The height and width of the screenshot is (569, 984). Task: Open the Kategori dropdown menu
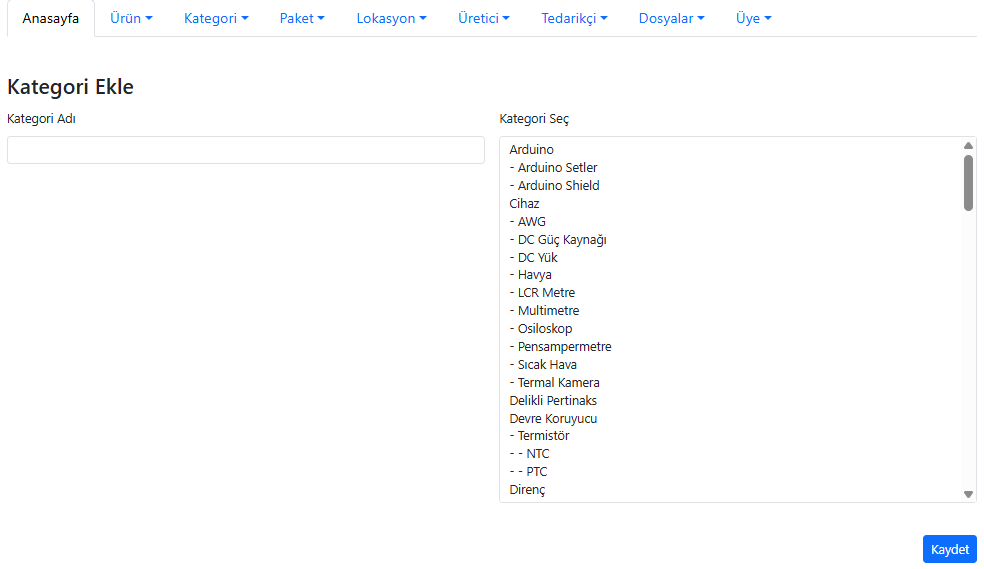pyautogui.click(x=216, y=18)
